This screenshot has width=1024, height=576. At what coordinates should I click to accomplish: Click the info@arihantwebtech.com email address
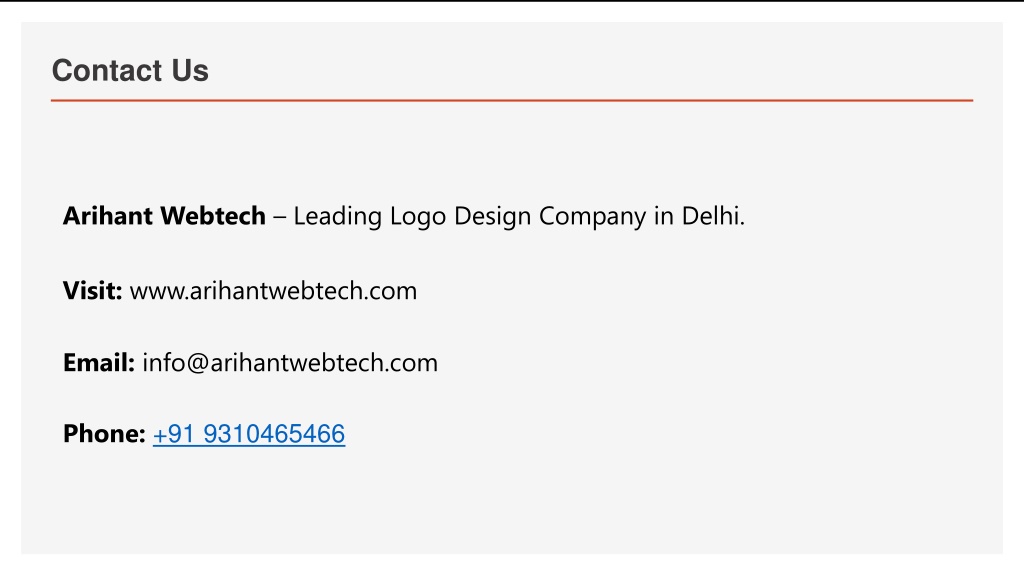pos(290,362)
